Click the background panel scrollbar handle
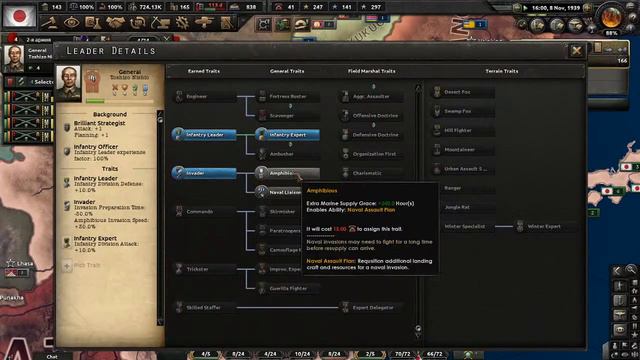This screenshot has height=360, width=640. pos(160,120)
